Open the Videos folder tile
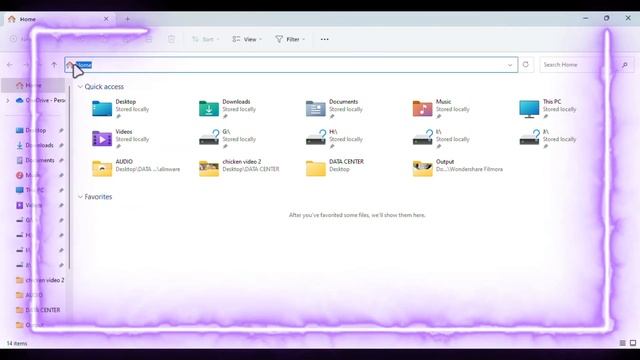Image resolution: width=640 pixels, height=360 pixels. tap(120, 138)
